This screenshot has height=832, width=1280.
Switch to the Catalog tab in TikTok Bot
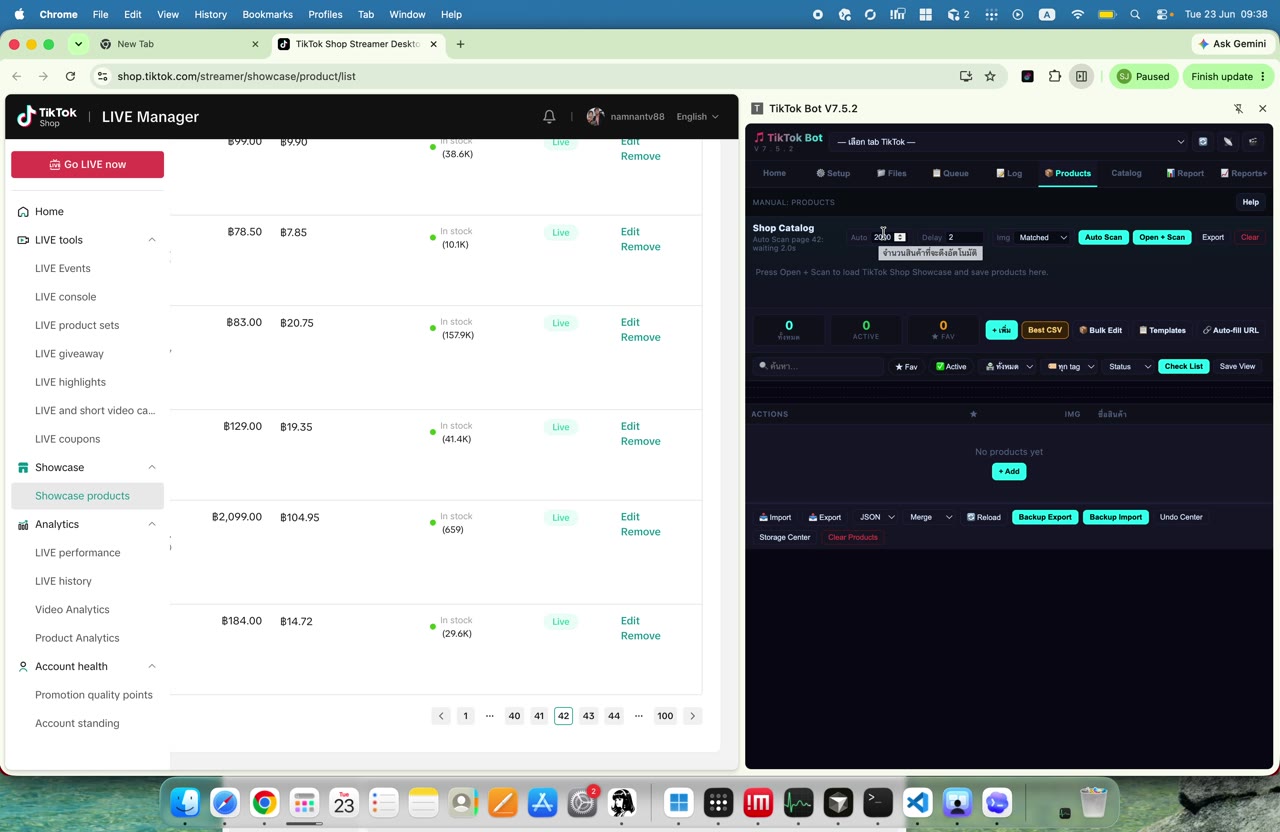click(x=1126, y=173)
